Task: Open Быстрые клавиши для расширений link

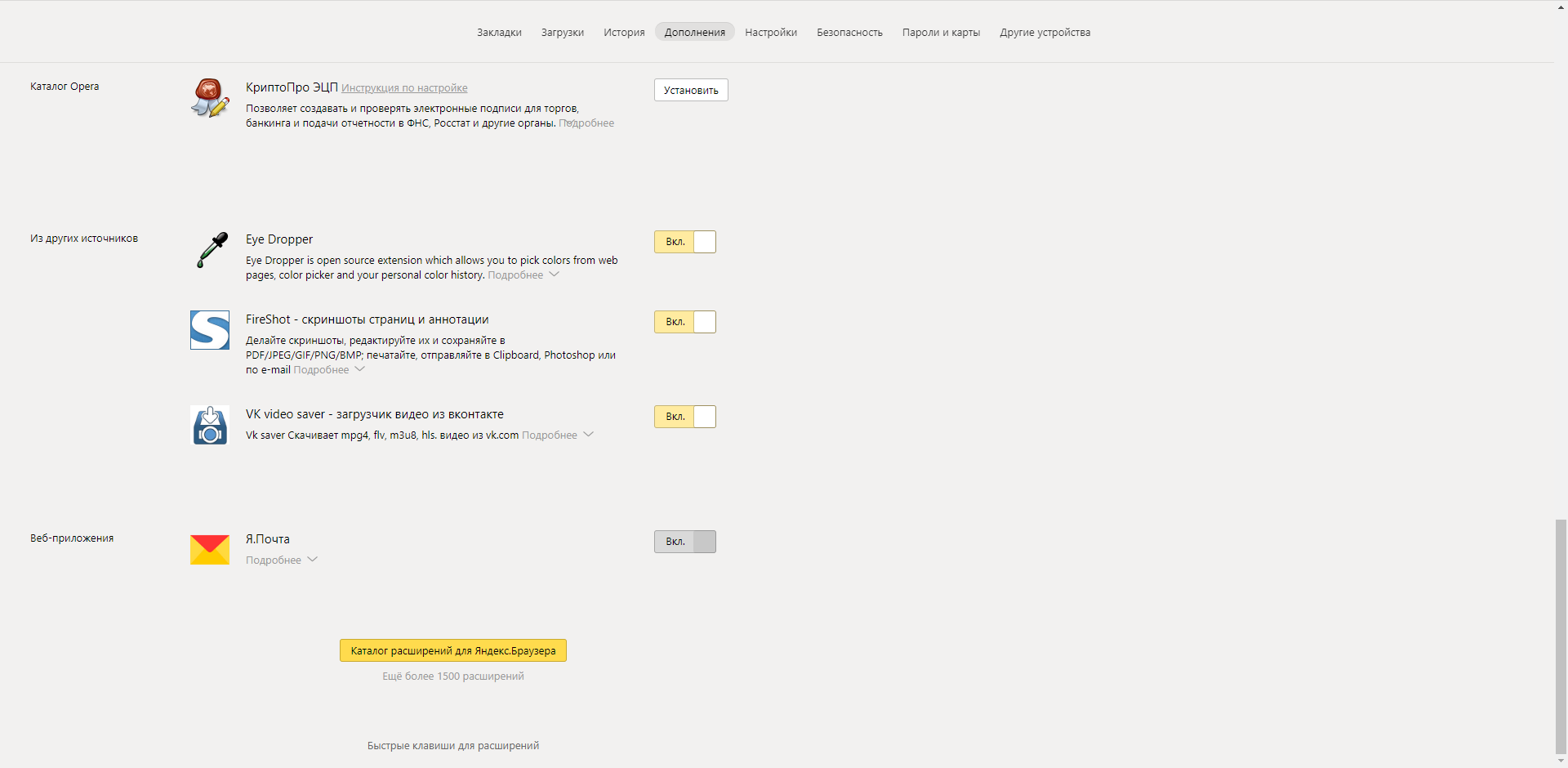Action: coord(453,746)
